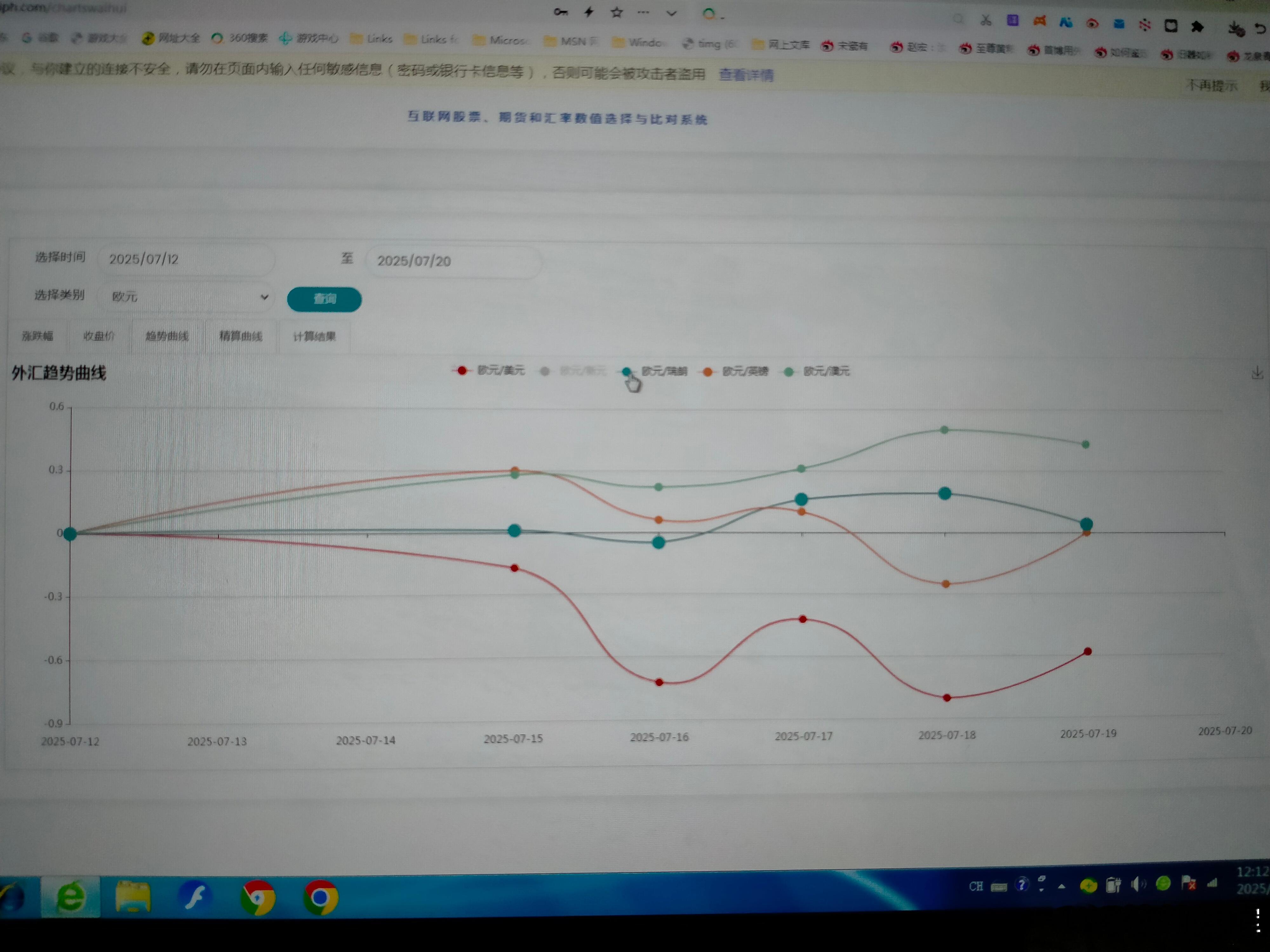
Task: Click the red data point at 2025-07-17
Action: 803,619
